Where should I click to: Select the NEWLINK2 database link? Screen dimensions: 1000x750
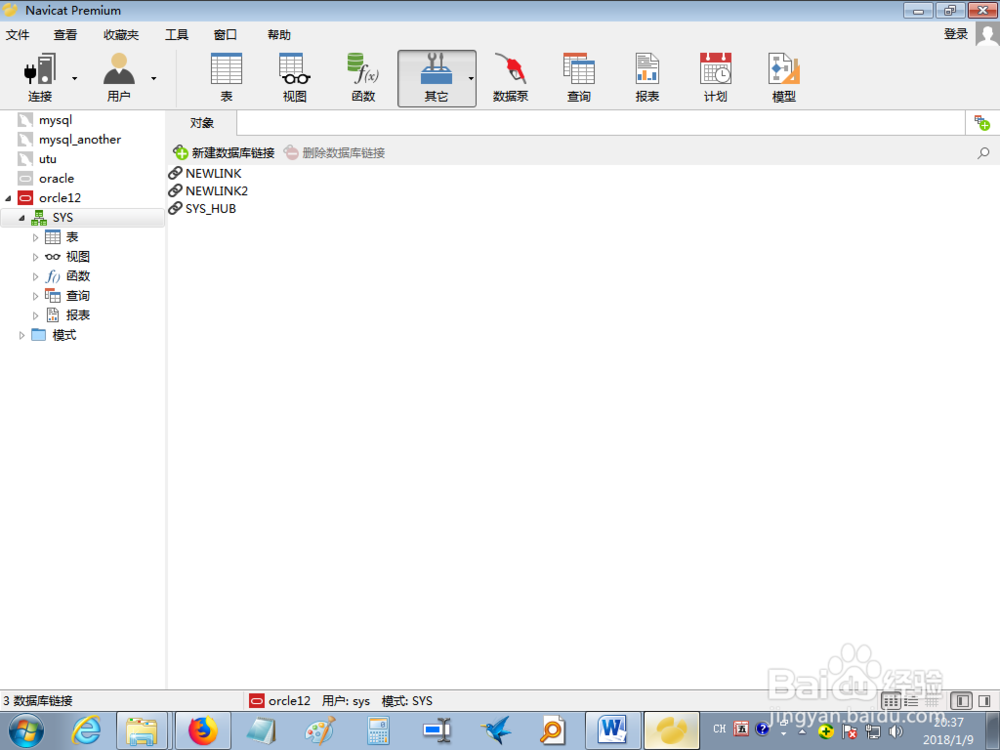click(208, 191)
